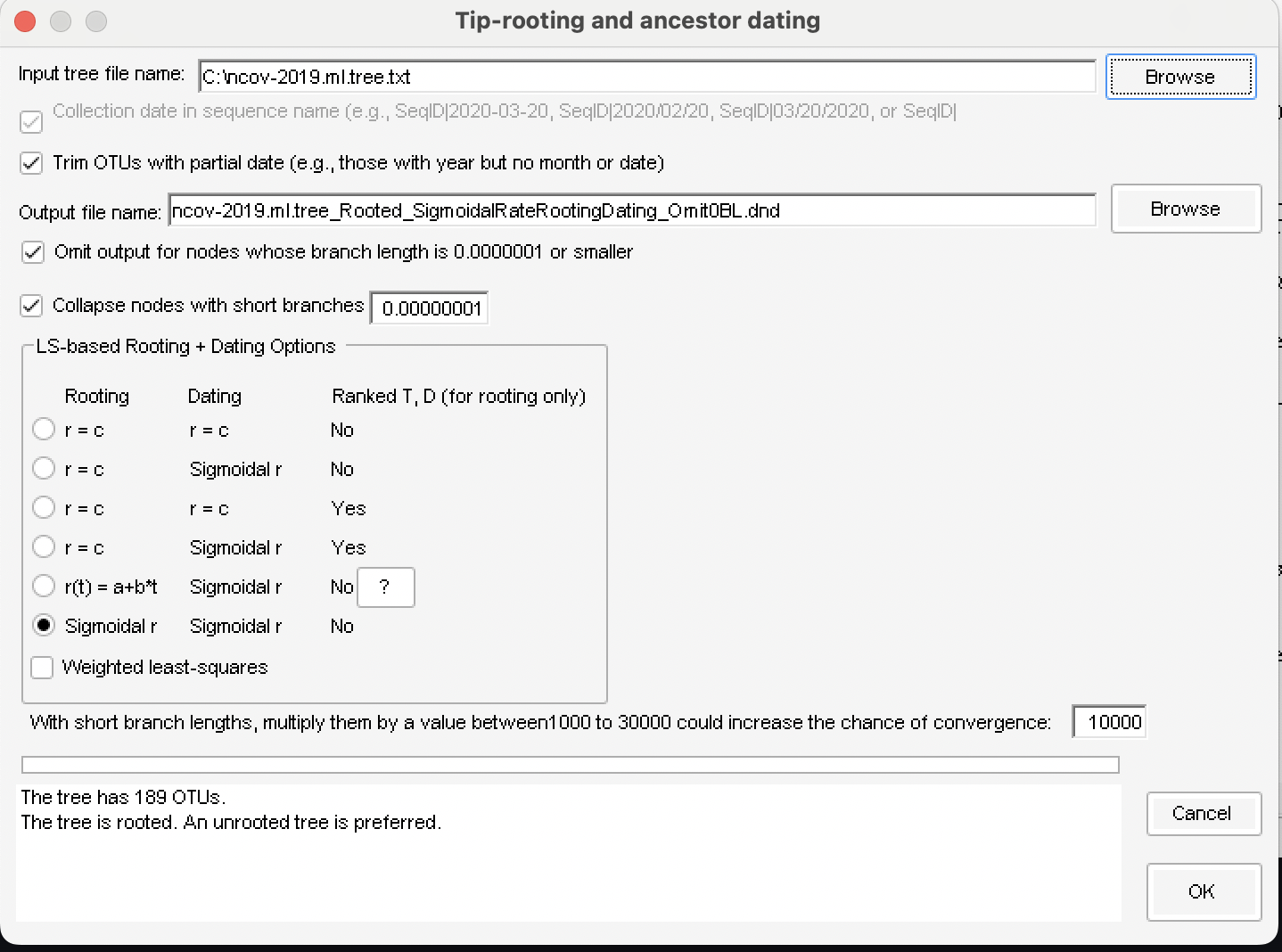Click the 'Dating' column header
The height and width of the screenshot is (952, 1282).
(x=215, y=396)
